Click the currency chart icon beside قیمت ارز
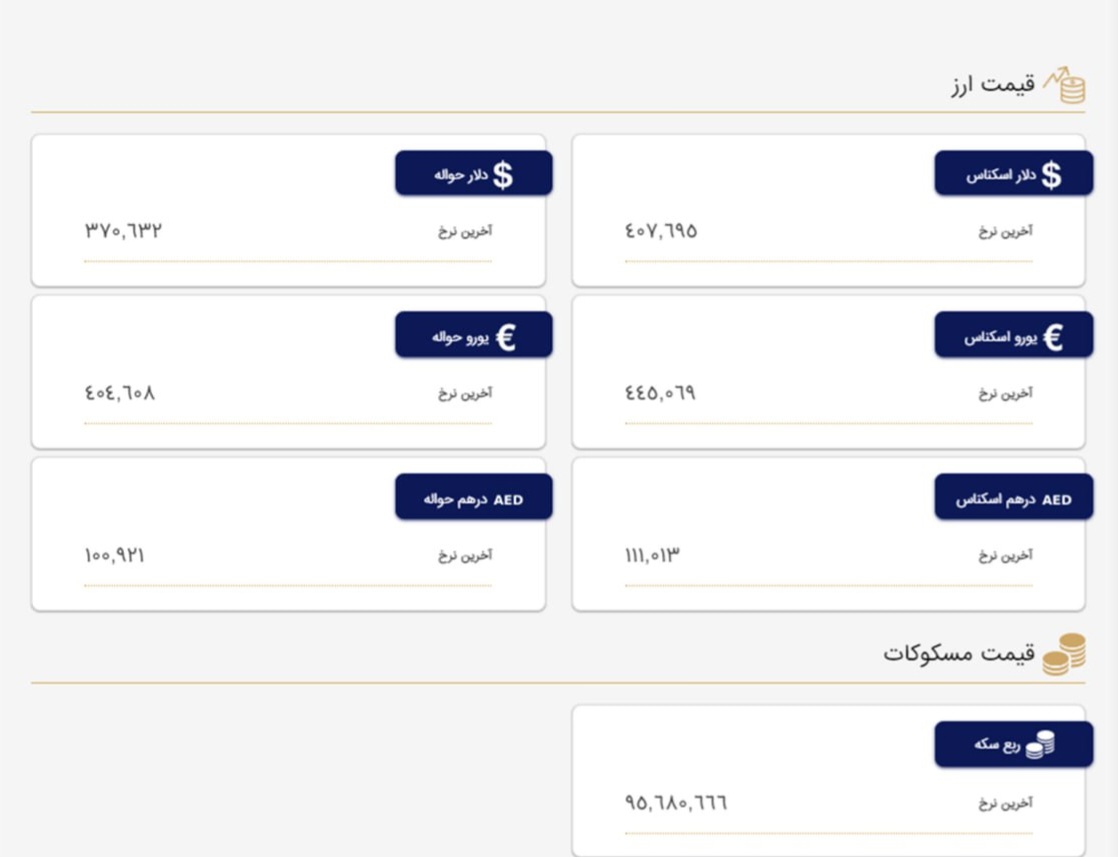 pyautogui.click(x=1065, y=86)
